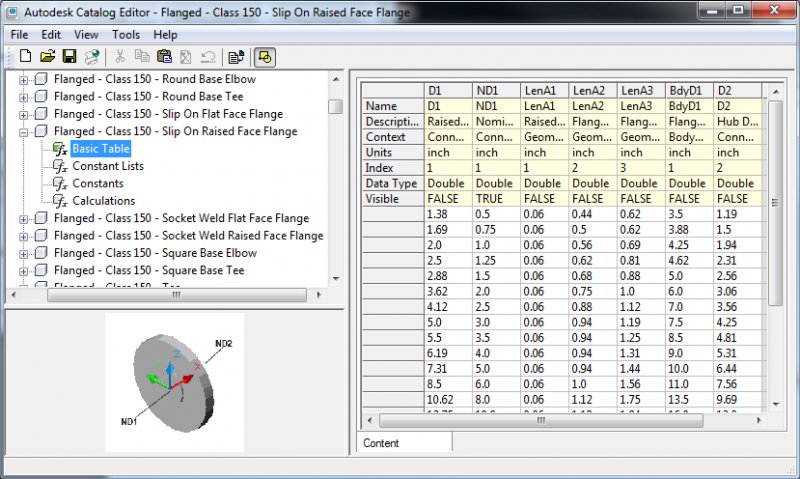Select the Content tab
Image resolution: width=800 pixels, height=479 pixels.
[404, 443]
